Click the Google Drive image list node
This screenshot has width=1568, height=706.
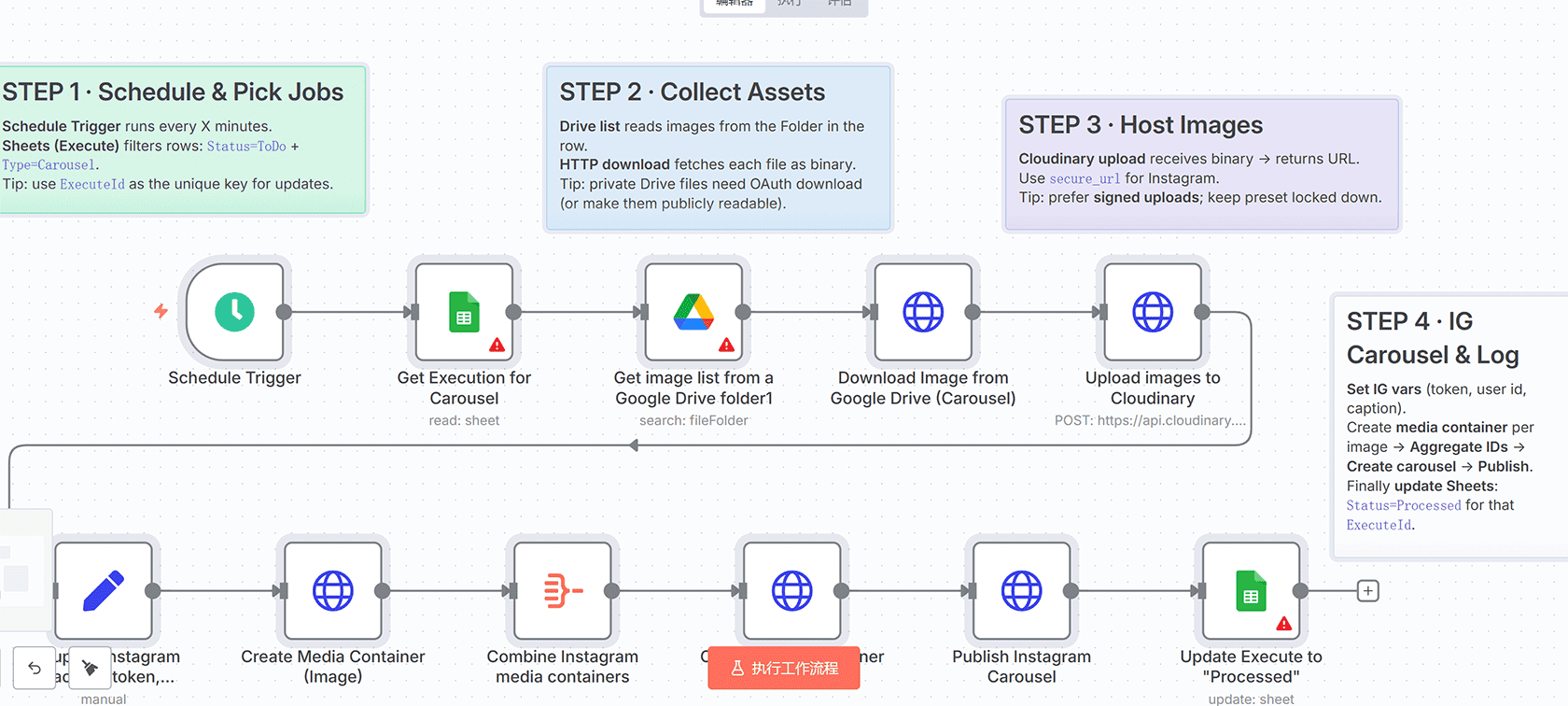tap(693, 312)
